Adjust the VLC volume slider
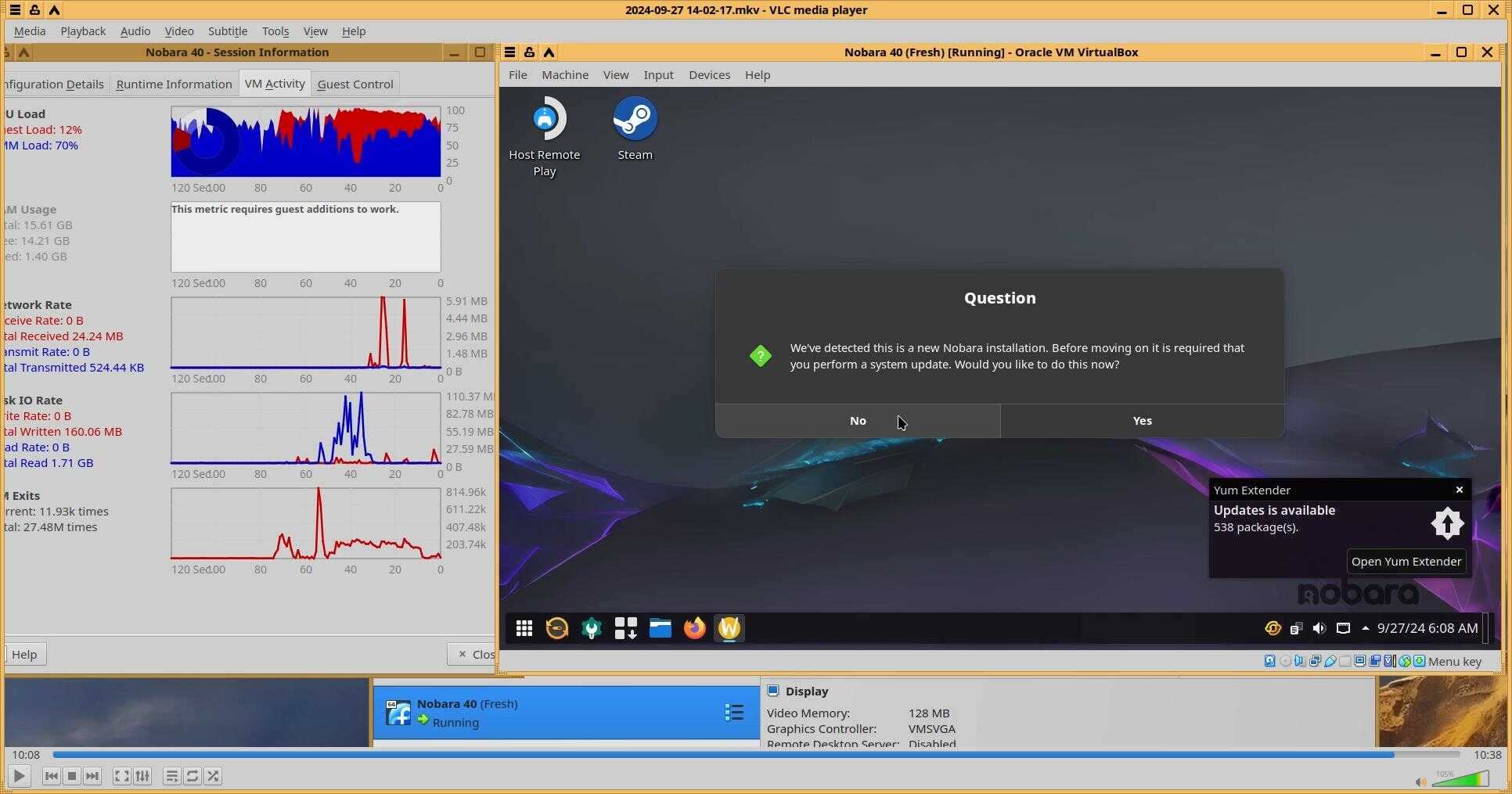1512x794 pixels. [x=1460, y=779]
